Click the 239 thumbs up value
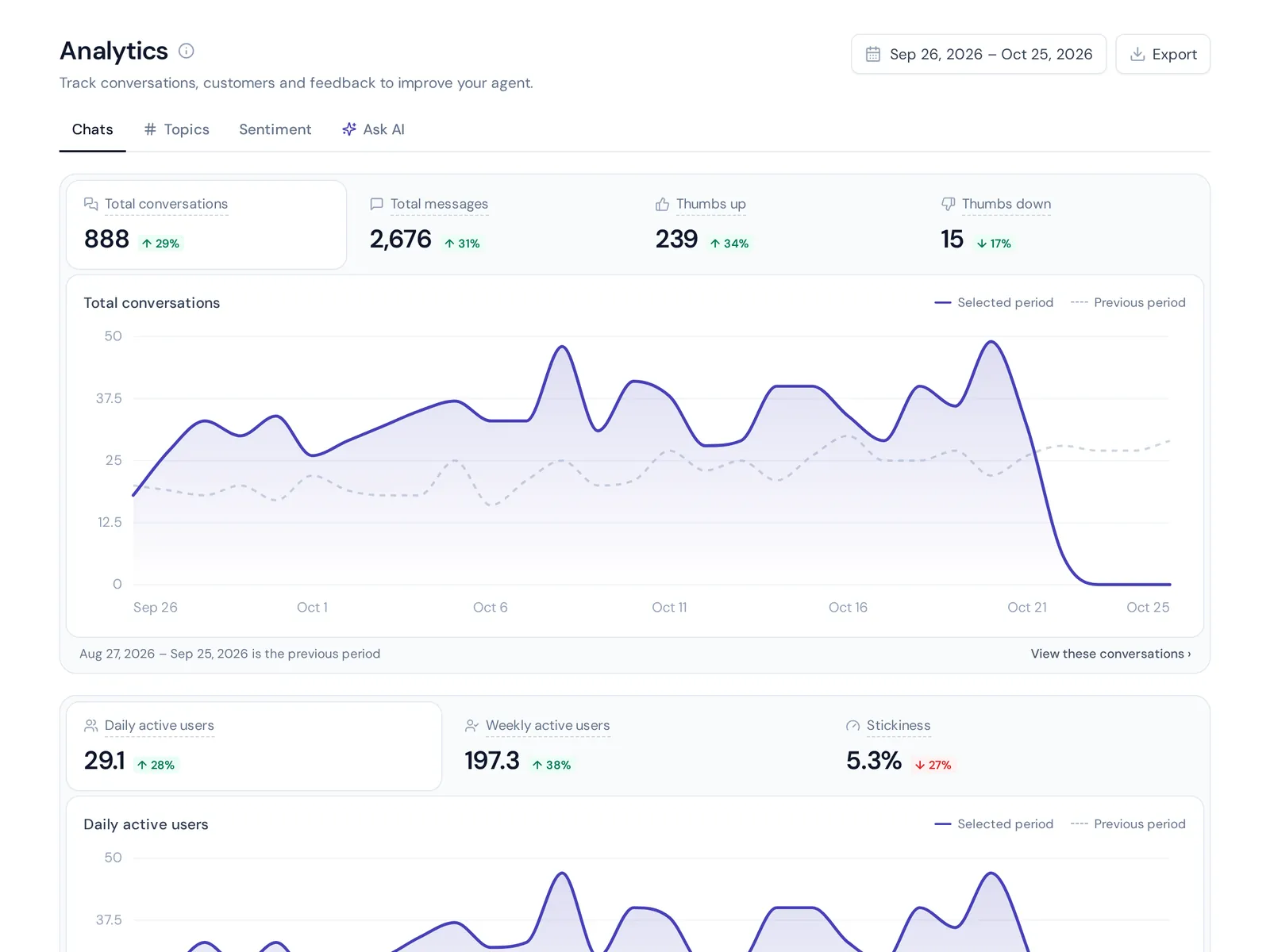This screenshot has height=952, width=1270. coord(676,239)
